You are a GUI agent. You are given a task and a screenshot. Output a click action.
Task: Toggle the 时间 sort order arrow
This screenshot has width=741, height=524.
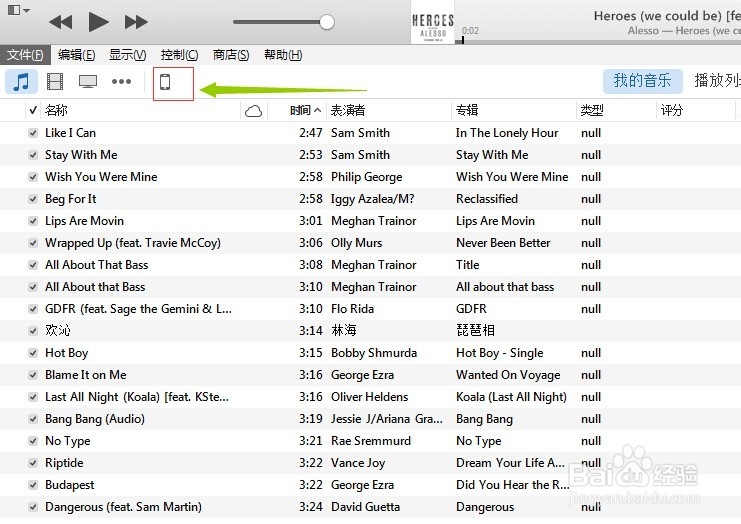tap(318, 111)
